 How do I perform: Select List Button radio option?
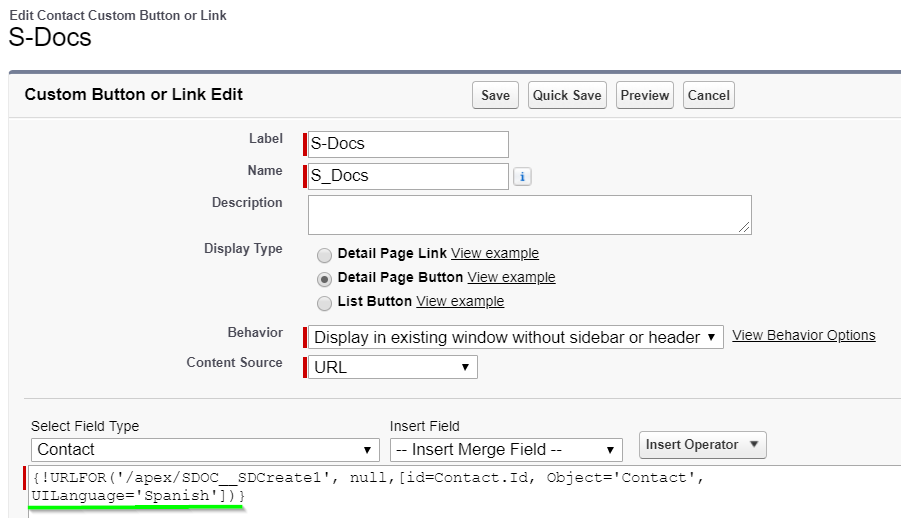(325, 303)
